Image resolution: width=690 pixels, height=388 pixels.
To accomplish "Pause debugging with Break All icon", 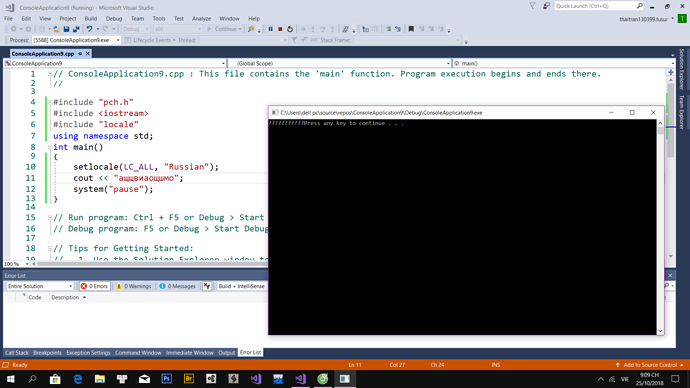I will click(270, 29).
